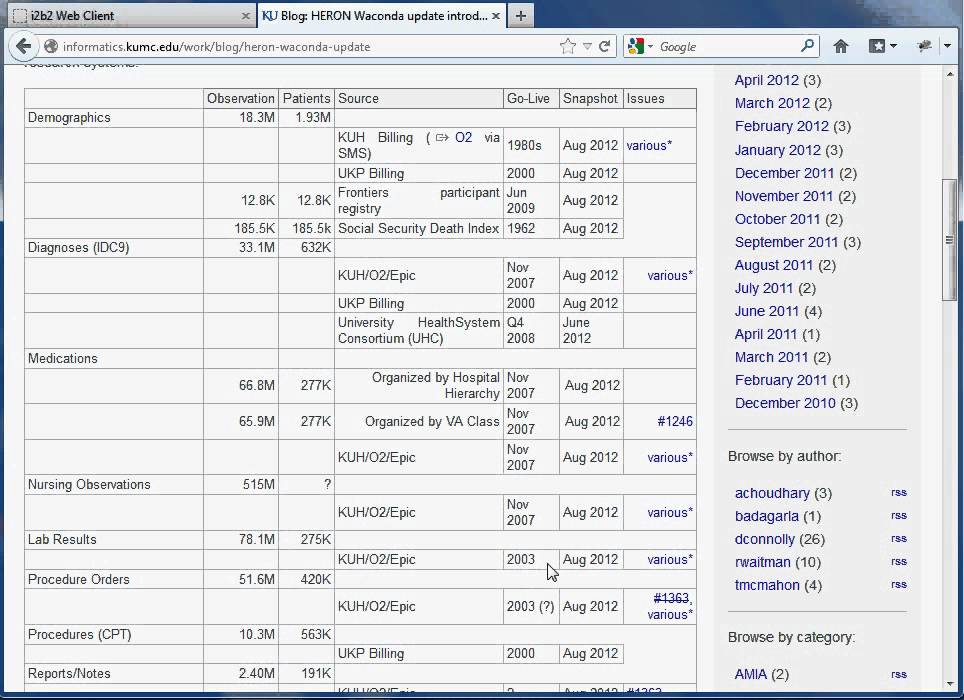
Task: Open February 2012 archive link
Action: tap(781, 127)
